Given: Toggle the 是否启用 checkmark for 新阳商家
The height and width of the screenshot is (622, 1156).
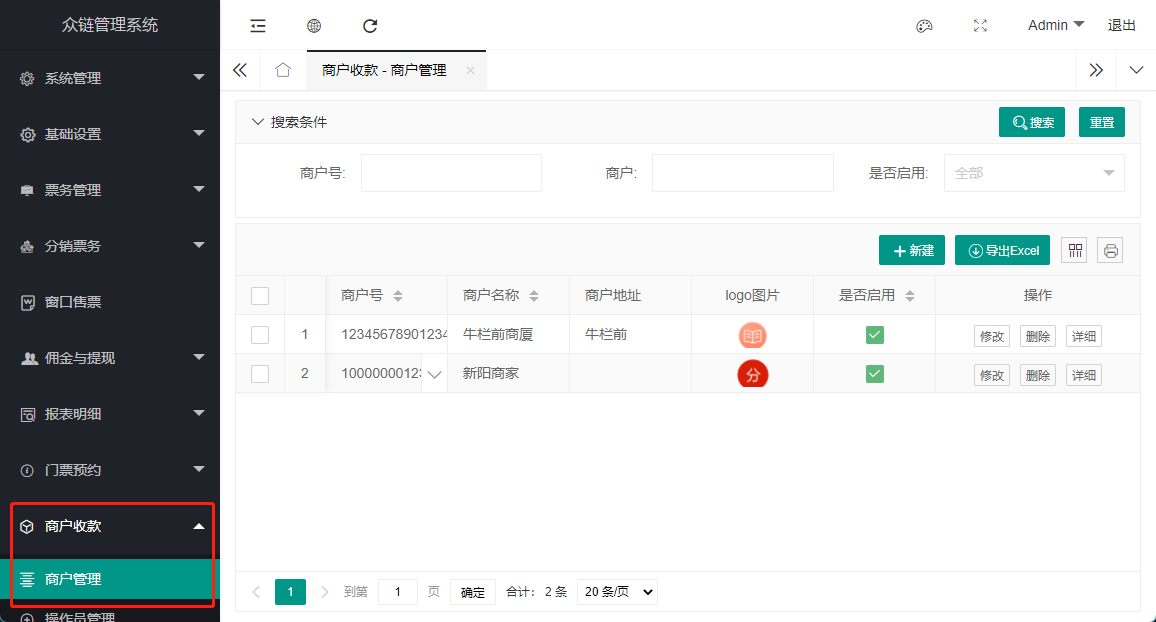Looking at the screenshot, I should click(874, 373).
